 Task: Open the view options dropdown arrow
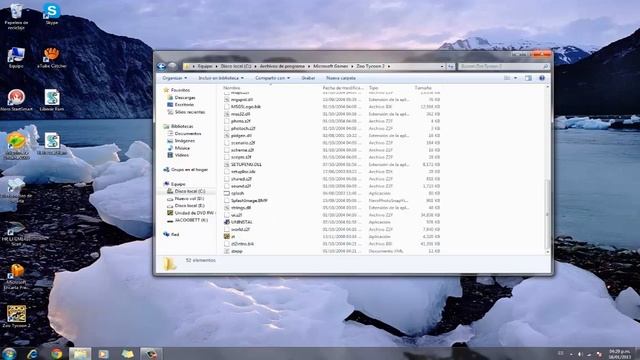pyautogui.click(x=516, y=78)
